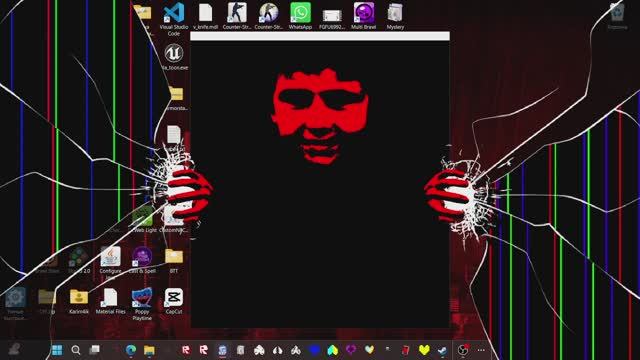Open the Windows Start menu
Screen dimensions: 640x360
tap(57, 350)
